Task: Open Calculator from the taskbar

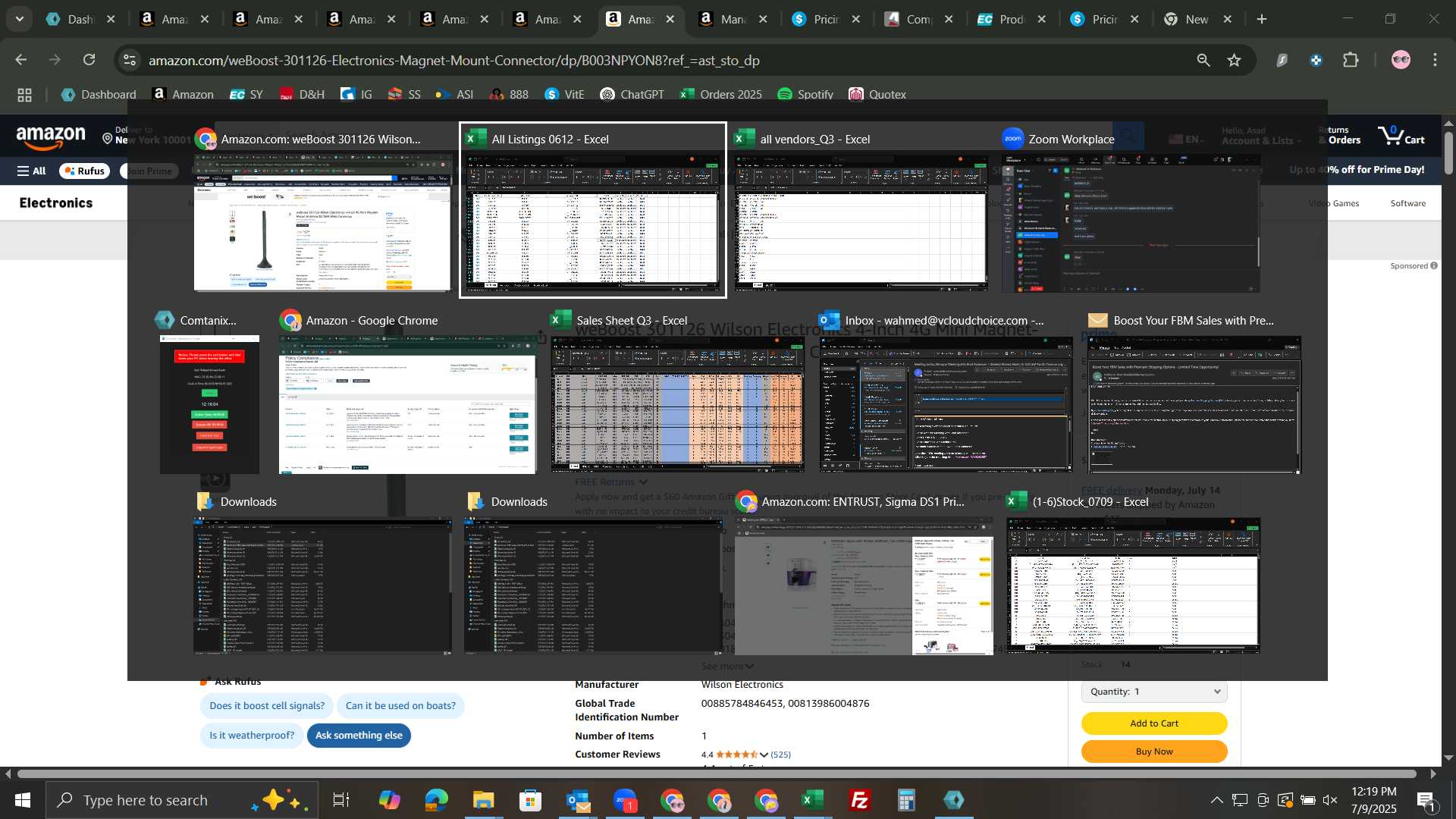Action: coord(907,800)
